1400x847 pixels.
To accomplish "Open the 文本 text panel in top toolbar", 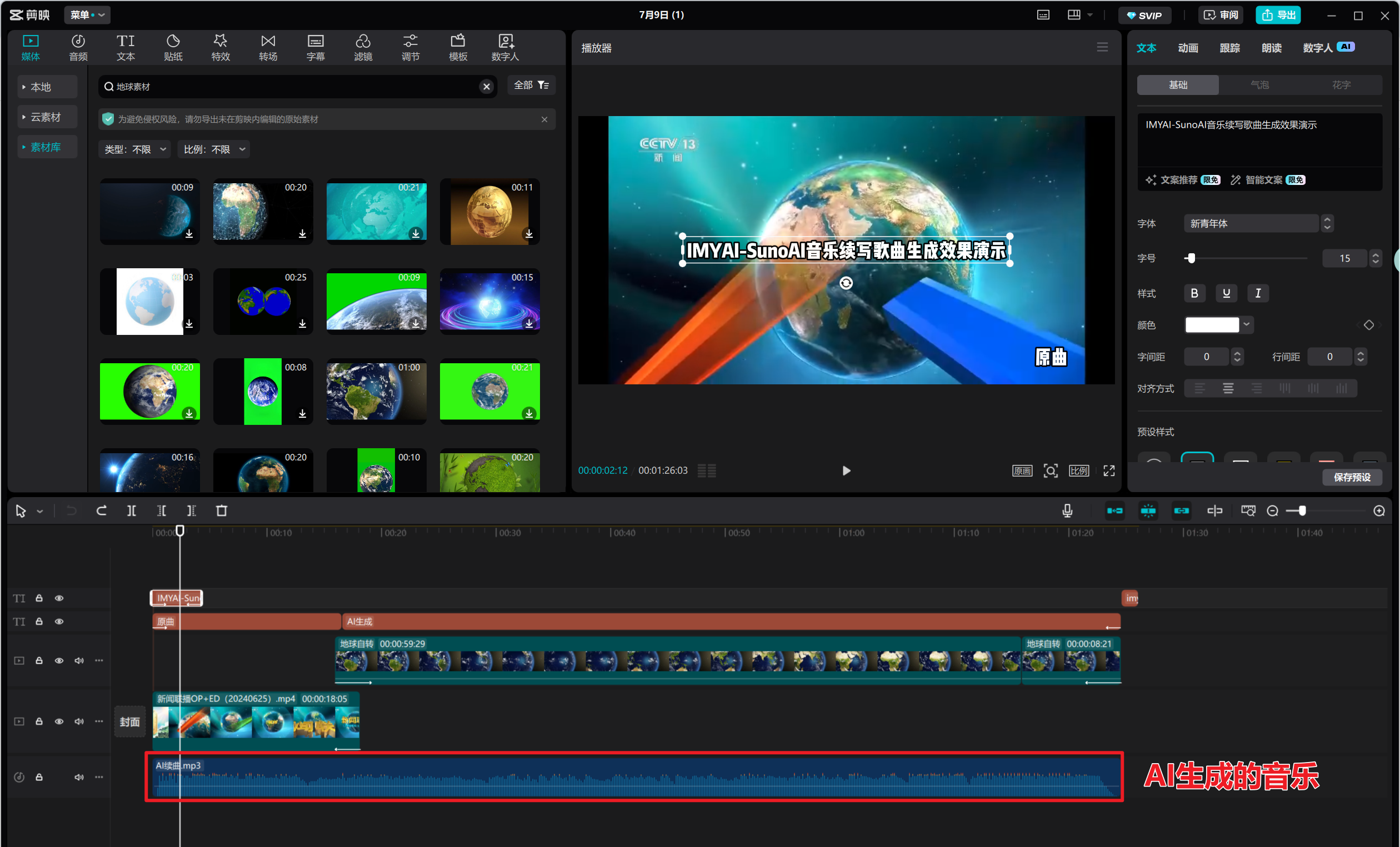I will (x=126, y=47).
